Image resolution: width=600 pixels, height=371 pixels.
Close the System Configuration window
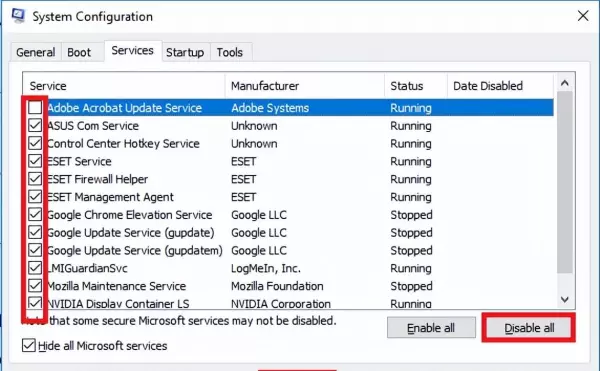(583, 16)
